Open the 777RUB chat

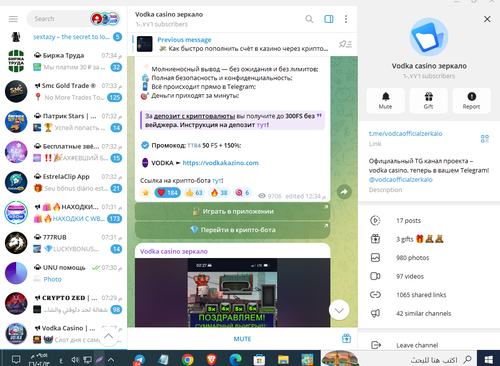[63, 243]
